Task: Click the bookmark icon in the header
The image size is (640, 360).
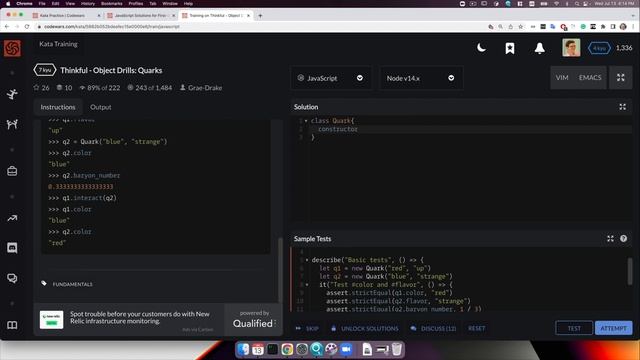Action: (x=510, y=48)
